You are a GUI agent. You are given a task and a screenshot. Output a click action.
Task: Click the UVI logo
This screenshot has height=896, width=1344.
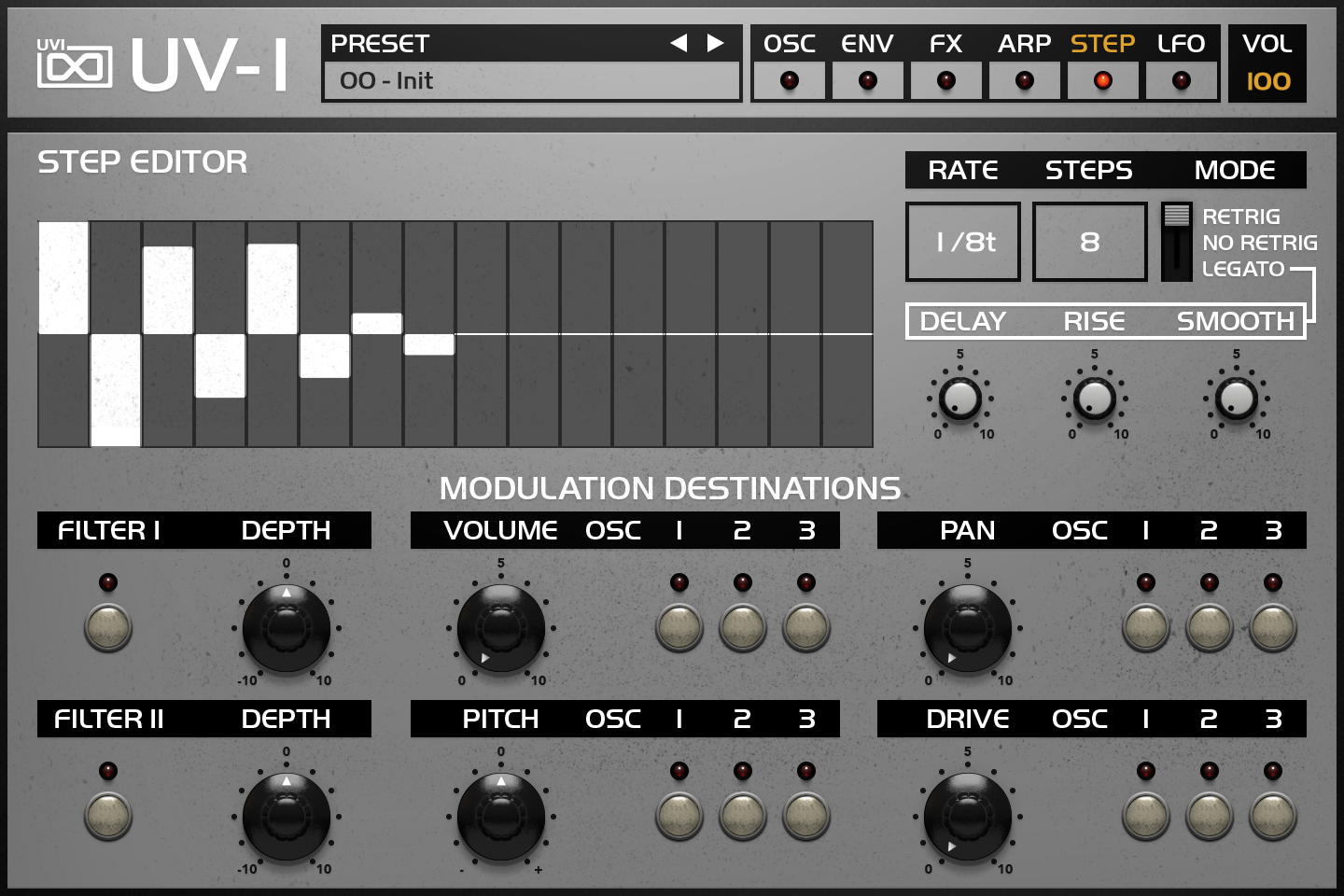pos(75,63)
